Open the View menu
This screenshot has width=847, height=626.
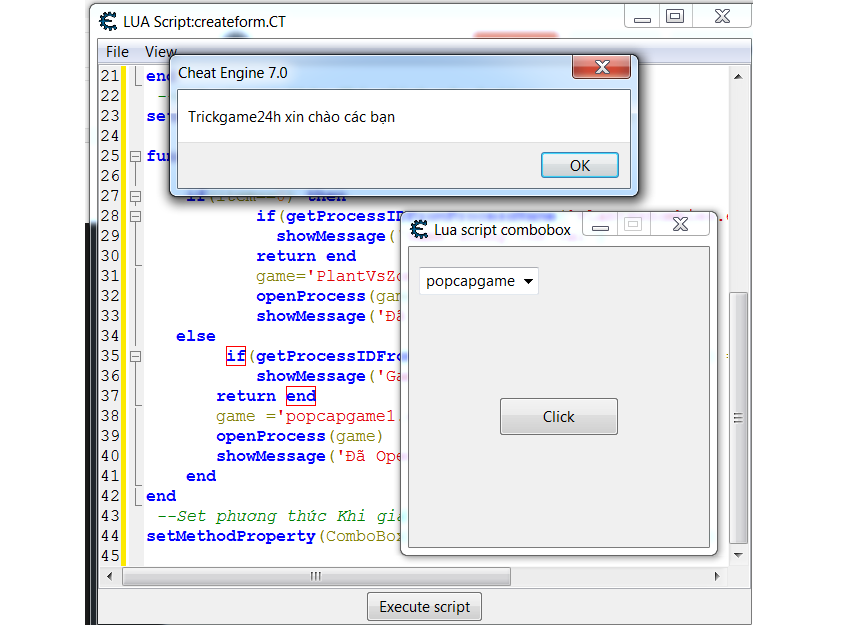[x=161, y=51]
